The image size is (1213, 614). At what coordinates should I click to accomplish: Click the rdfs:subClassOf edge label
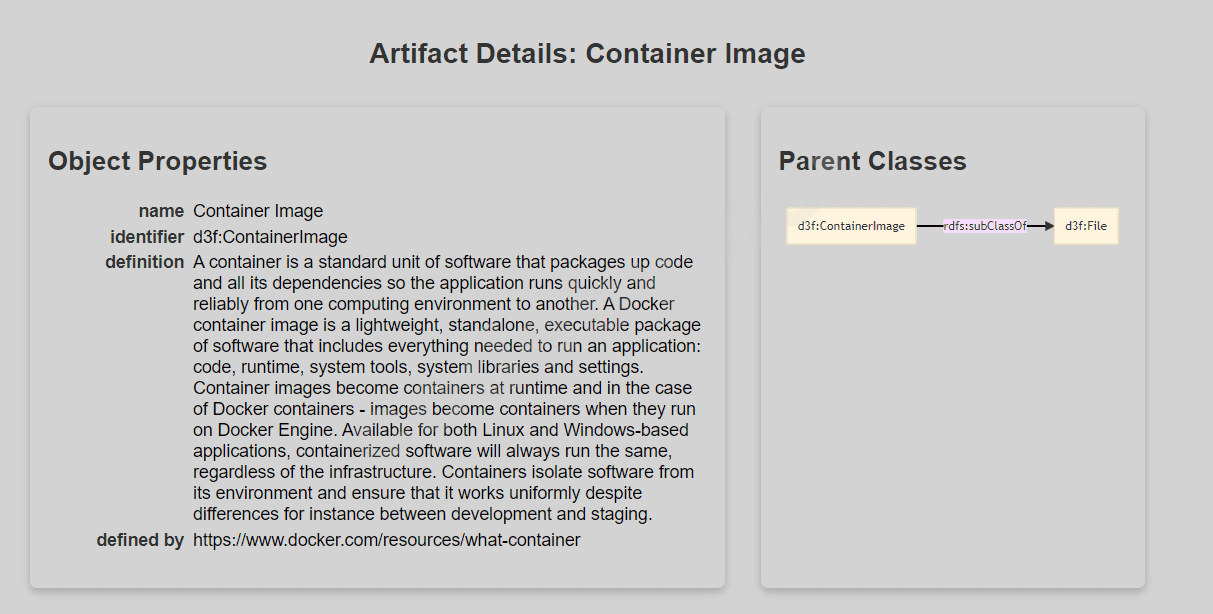pyautogui.click(x=985, y=226)
